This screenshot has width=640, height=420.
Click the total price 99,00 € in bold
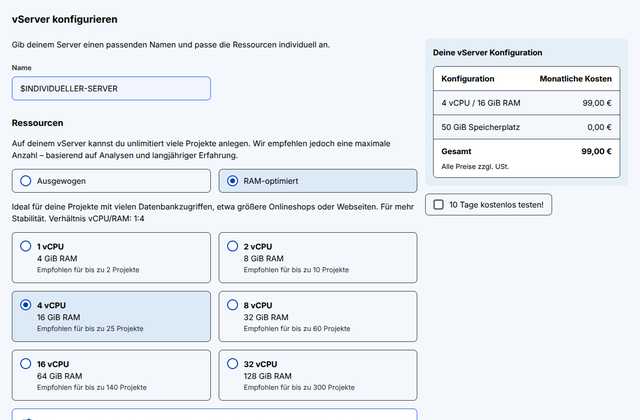coord(596,151)
